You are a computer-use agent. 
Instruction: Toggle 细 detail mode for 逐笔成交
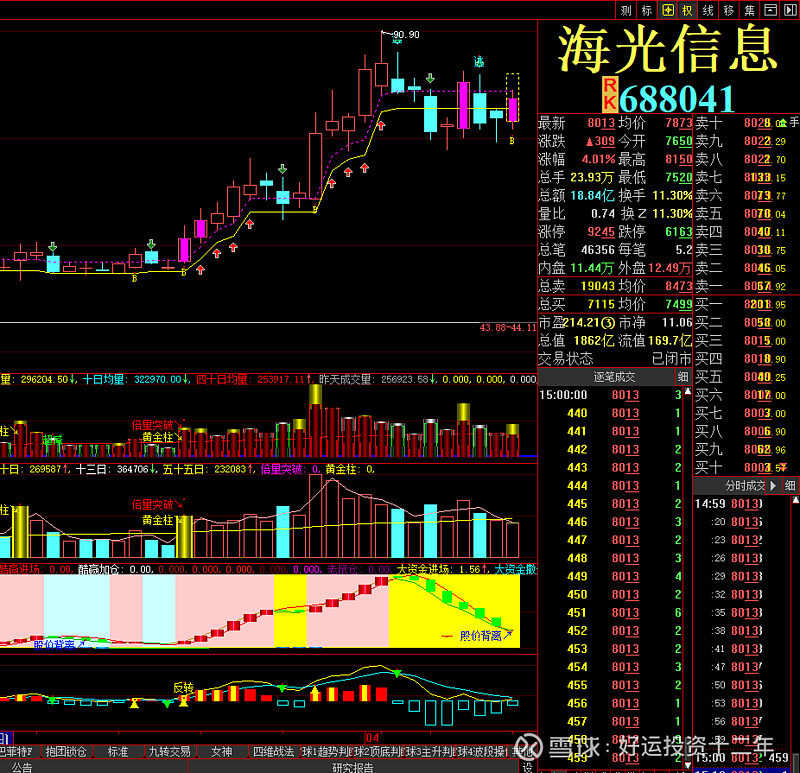click(682, 376)
